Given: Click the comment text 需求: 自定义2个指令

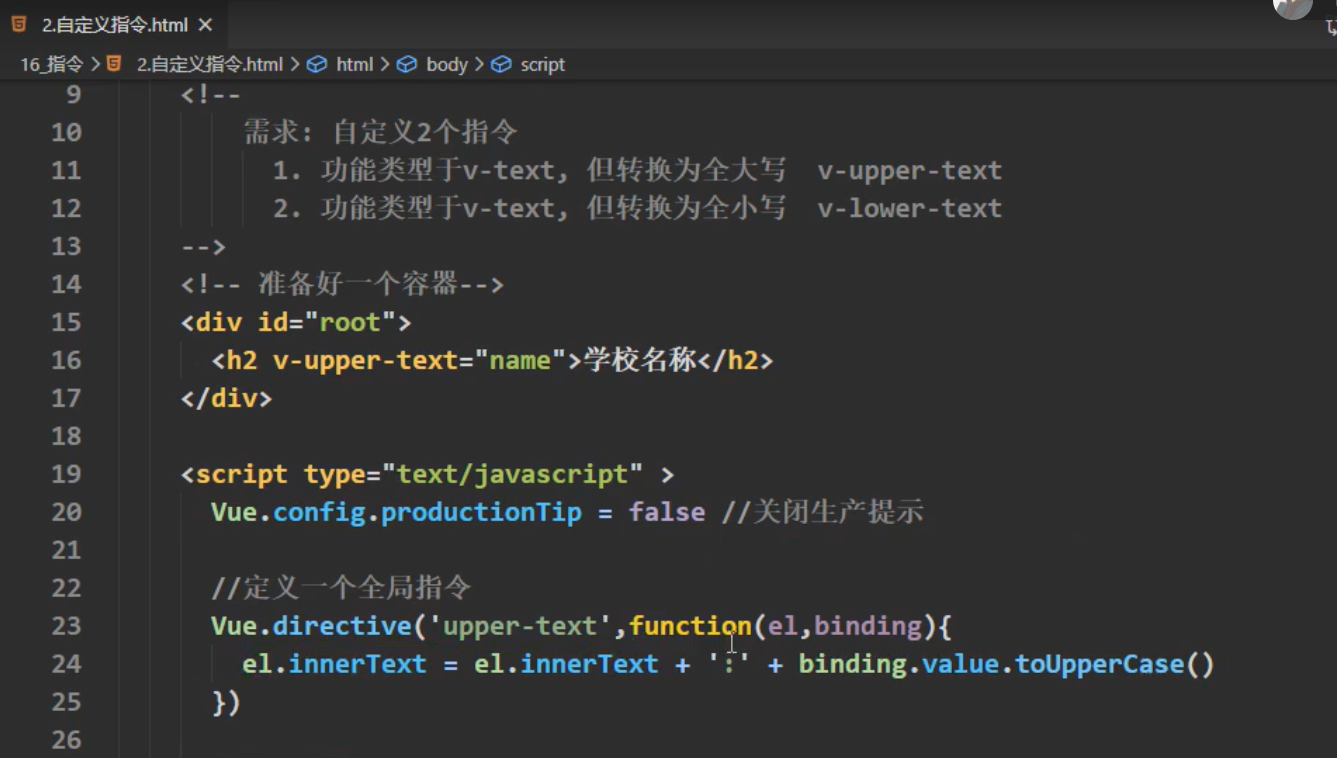Looking at the screenshot, I should click(x=381, y=133).
